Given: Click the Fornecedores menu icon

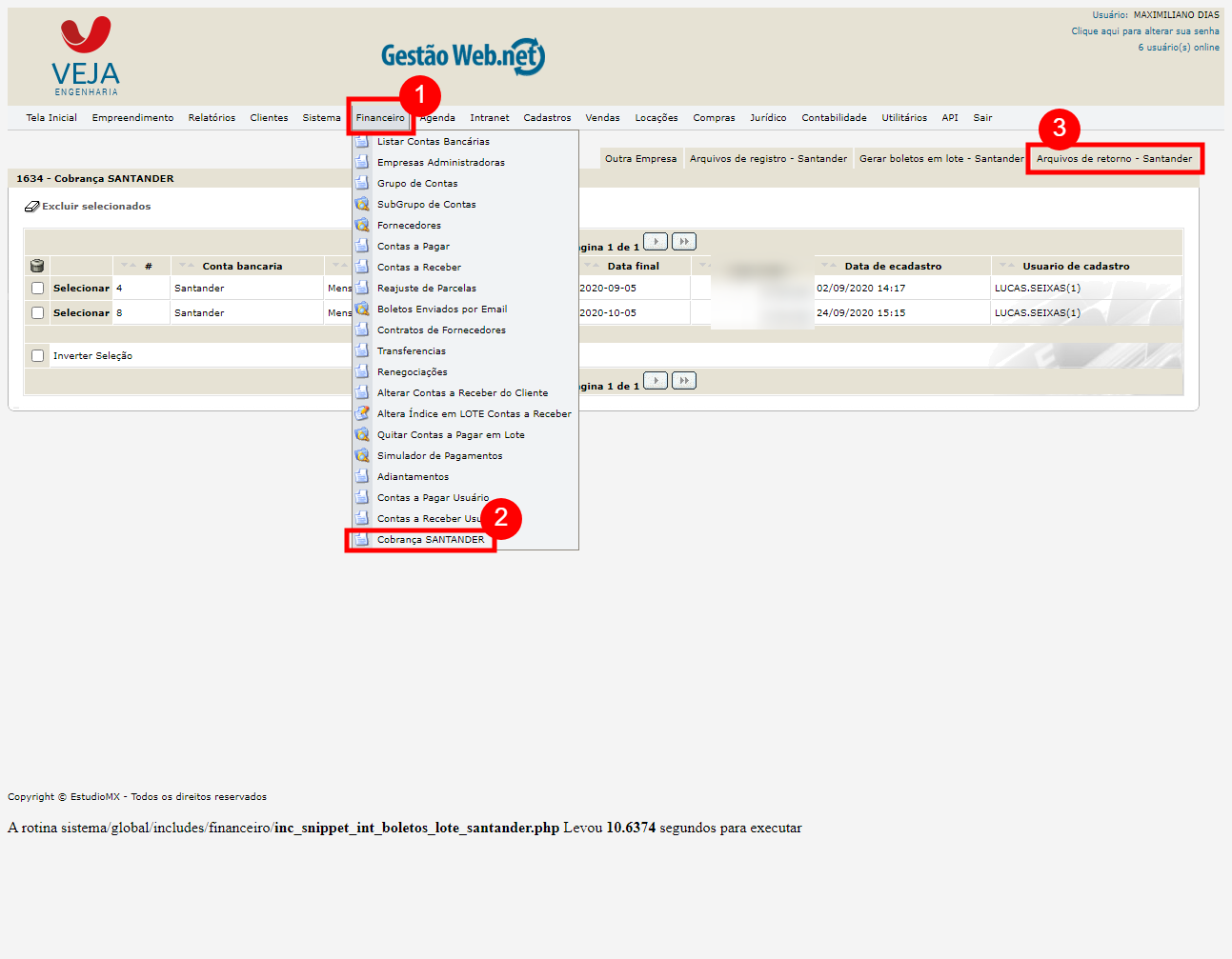Looking at the screenshot, I should click(x=362, y=225).
